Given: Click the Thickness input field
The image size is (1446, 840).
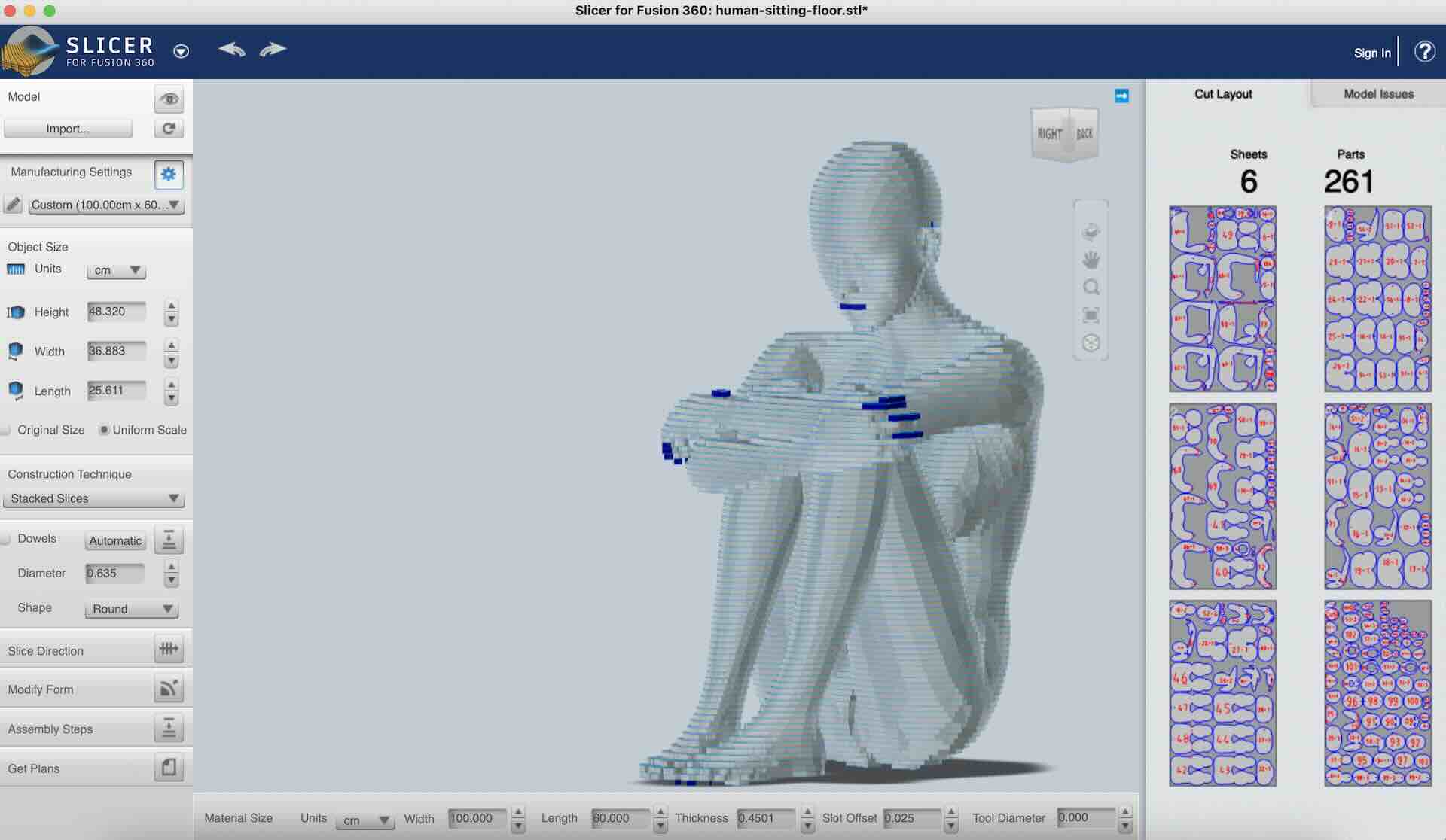Looking at the screenshot, I should (x=765, y=818).
